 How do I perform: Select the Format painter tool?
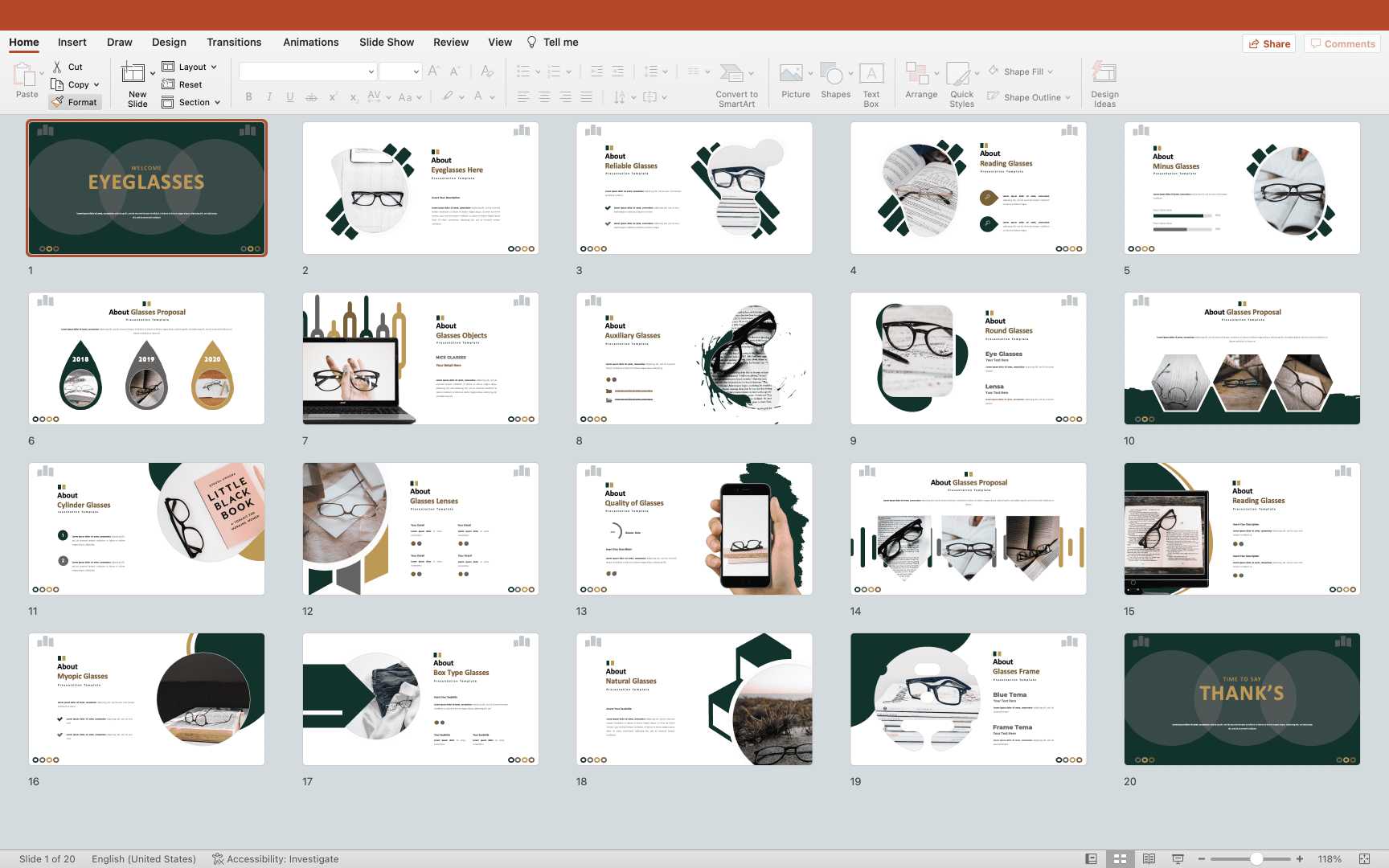tap(75, 102)
